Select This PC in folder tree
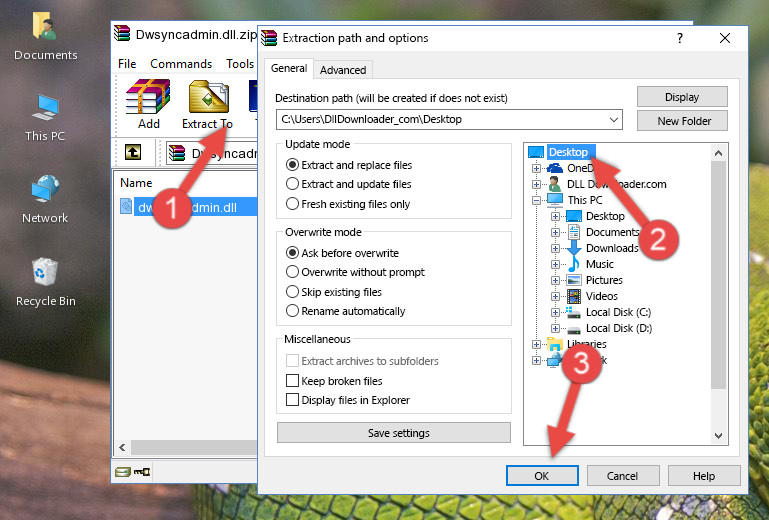This screenshot has width=769, height=520. 585,200
